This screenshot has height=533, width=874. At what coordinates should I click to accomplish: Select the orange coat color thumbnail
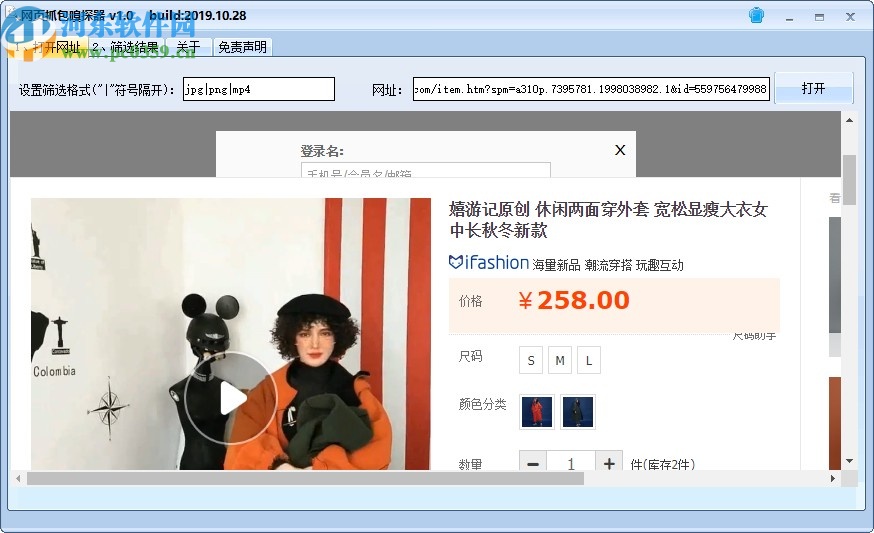click(x=537, y=411)
